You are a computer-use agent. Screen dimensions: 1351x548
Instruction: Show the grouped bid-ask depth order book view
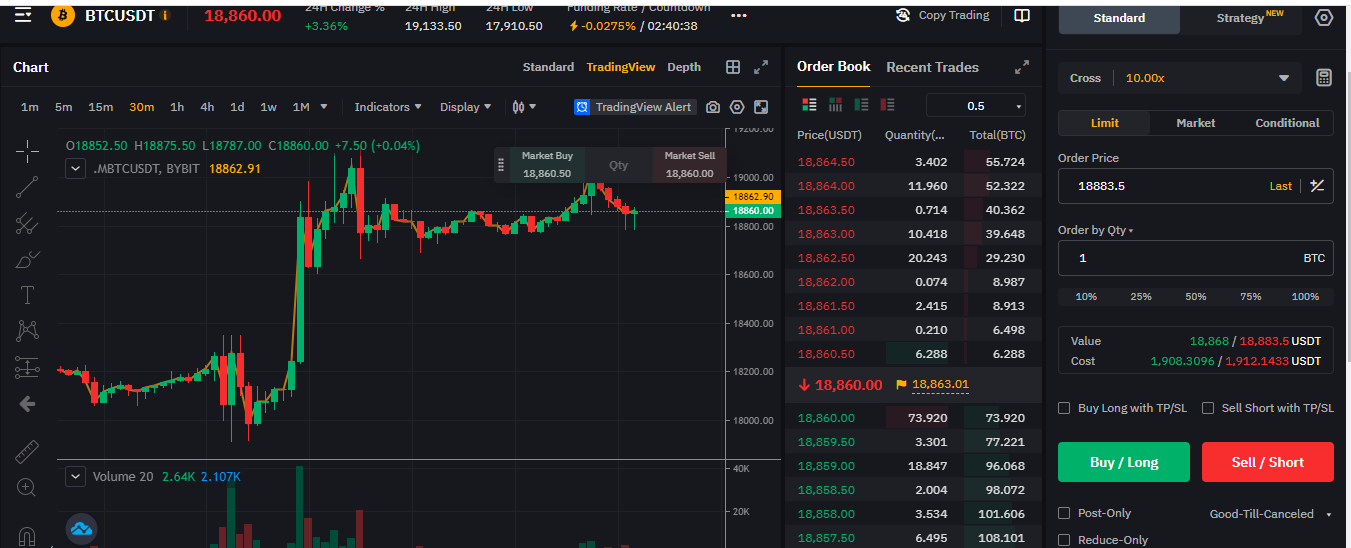tap(835, 105)
